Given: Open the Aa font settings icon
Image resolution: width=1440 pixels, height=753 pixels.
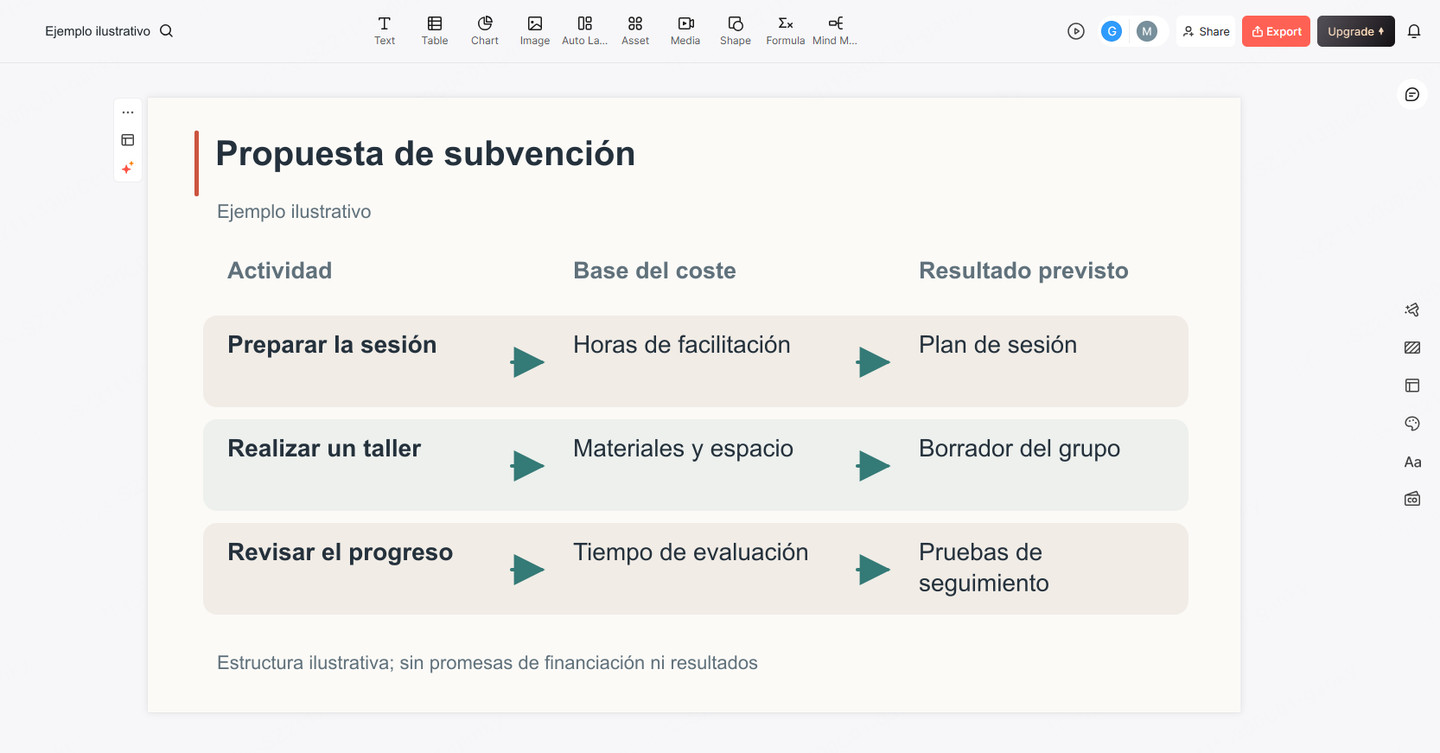Looking at the screenshot, I should 1412,462.
